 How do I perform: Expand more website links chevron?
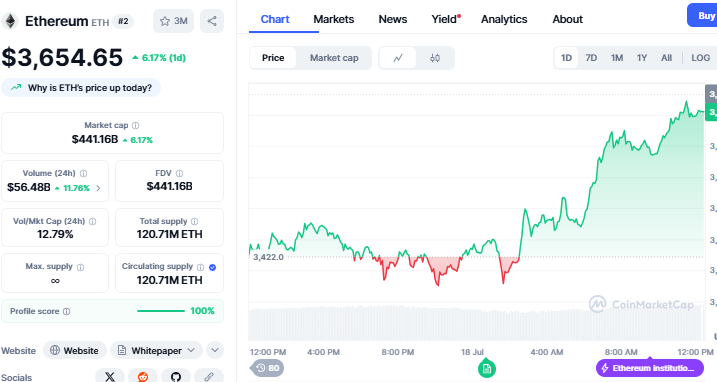pos(215,350)
